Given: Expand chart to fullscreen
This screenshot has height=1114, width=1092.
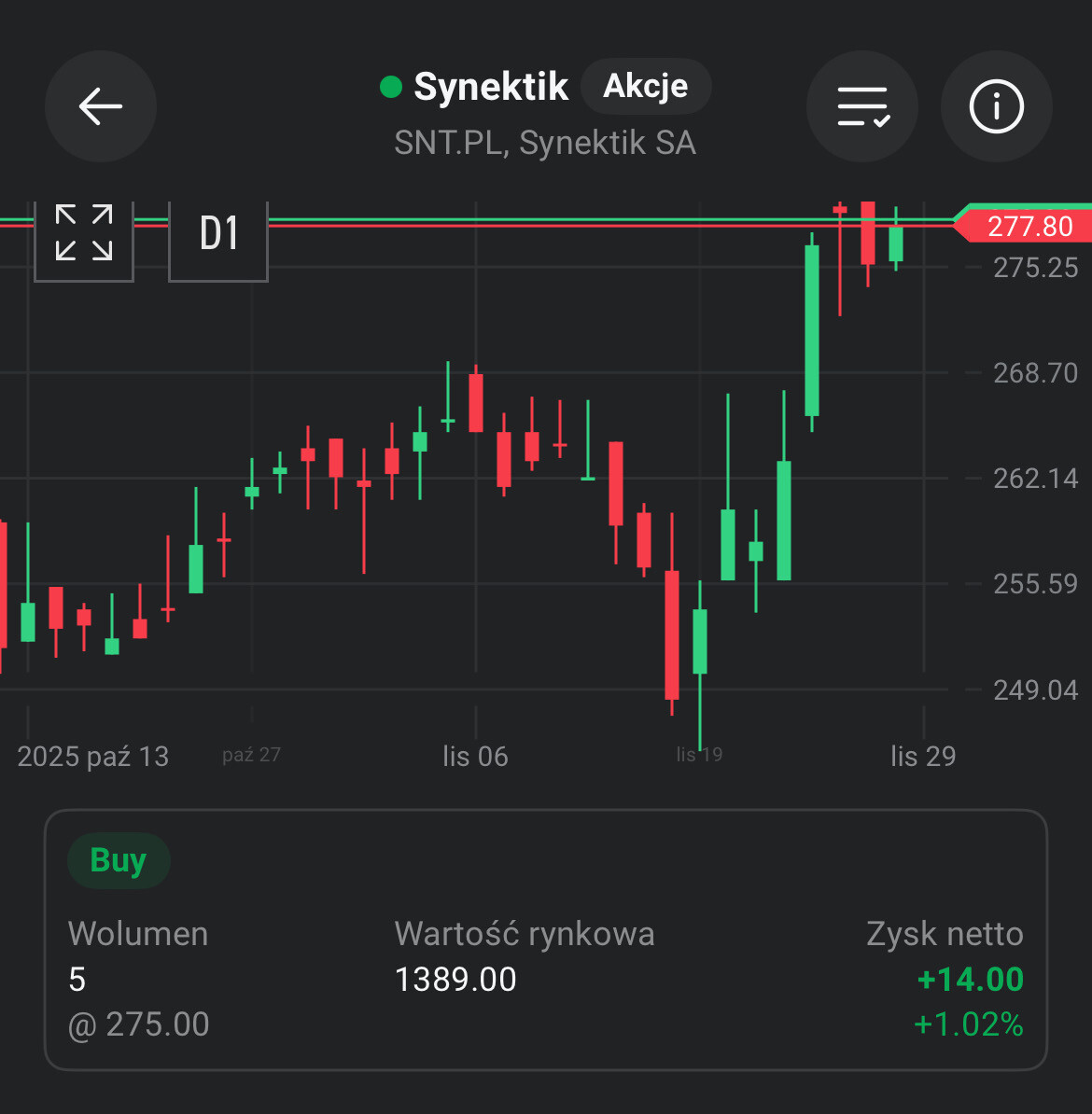Looking at the screenshot, I should [84, 233].
